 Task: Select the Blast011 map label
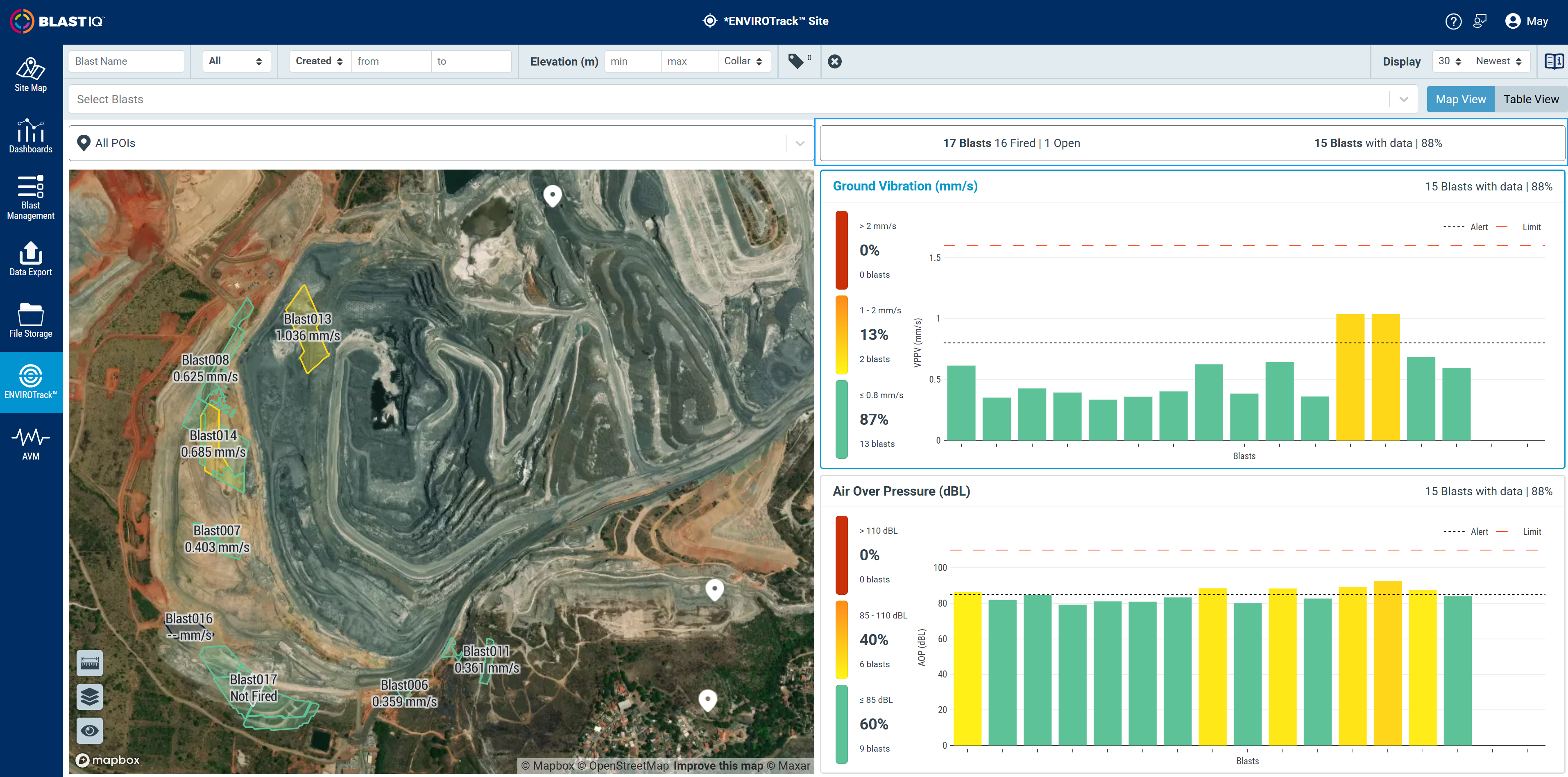(486, 659)
